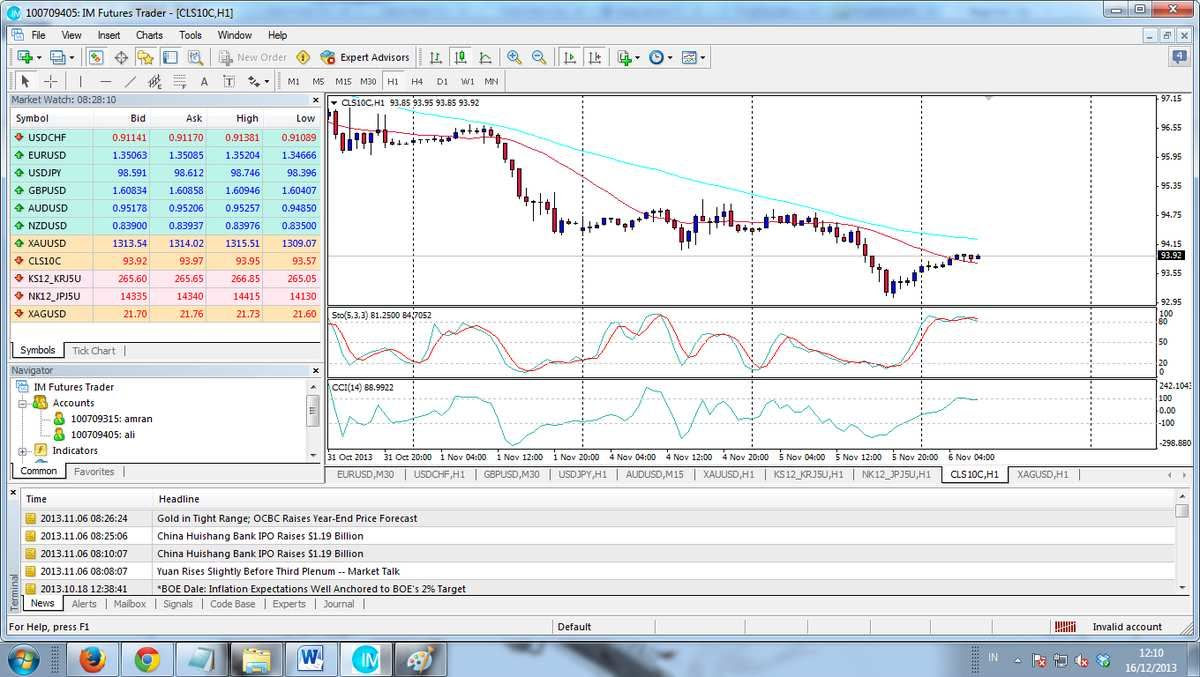Switch to the crosshair cursor

(51, 81)
